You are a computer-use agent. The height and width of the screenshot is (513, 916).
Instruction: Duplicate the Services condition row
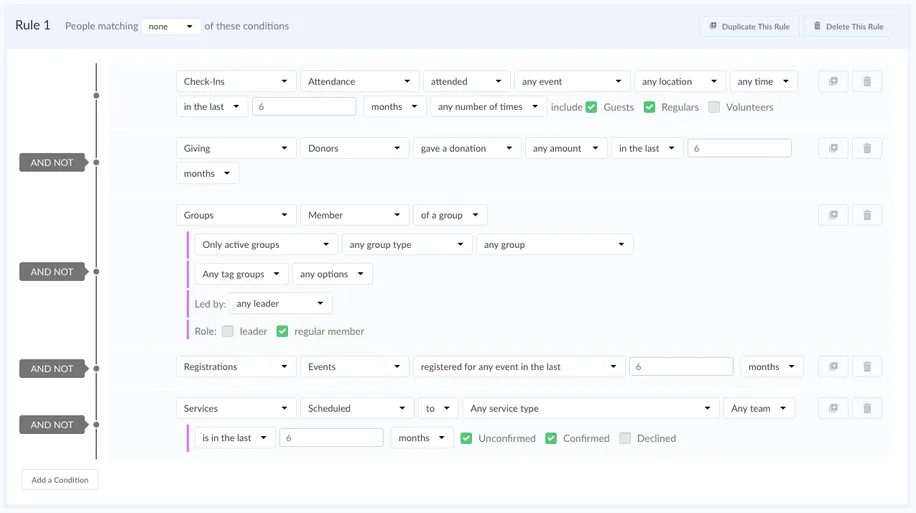pyautogui.click(x=833, y=408)
